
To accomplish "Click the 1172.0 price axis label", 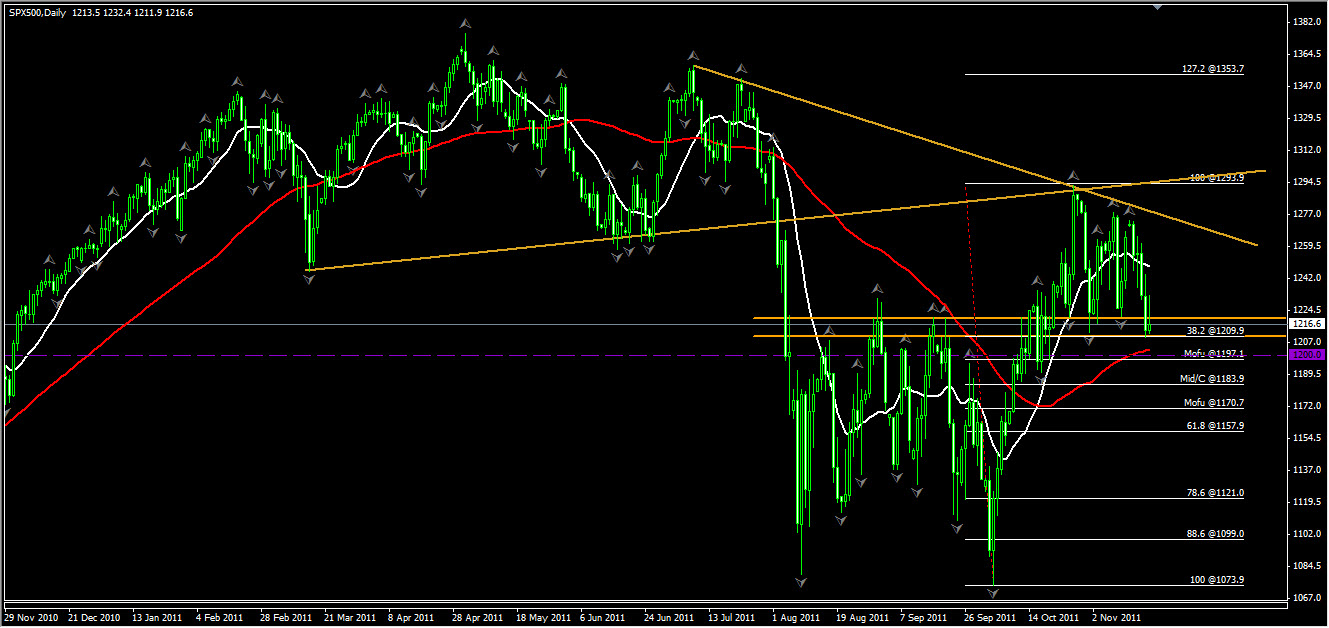I will pyautogui.click(x=1308, y=406).
